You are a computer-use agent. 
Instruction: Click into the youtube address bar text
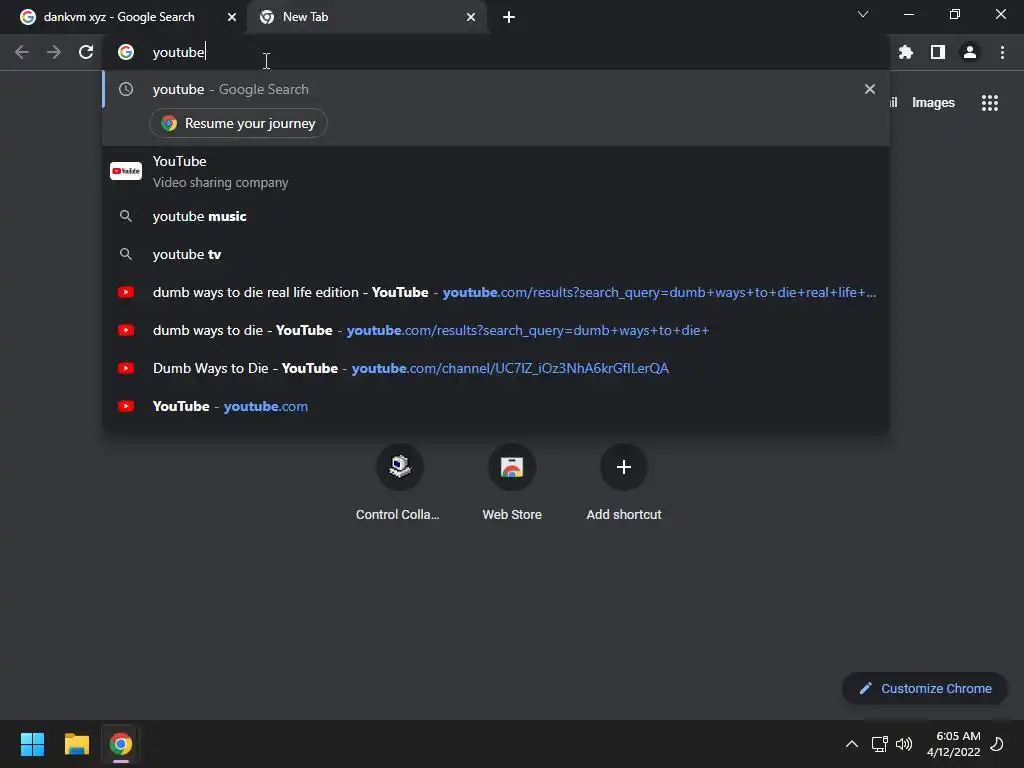coord(178,52)
